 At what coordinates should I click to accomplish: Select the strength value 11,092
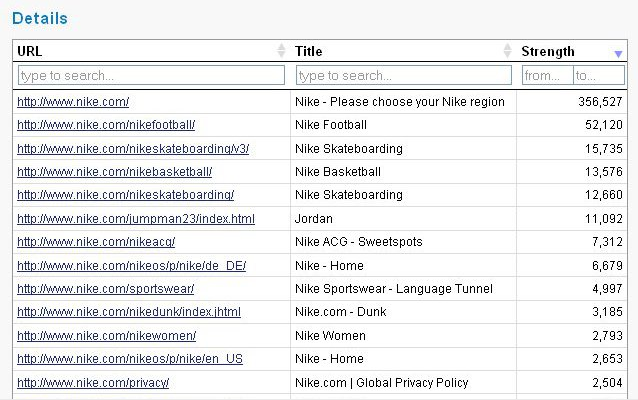[x=604, y=219]
